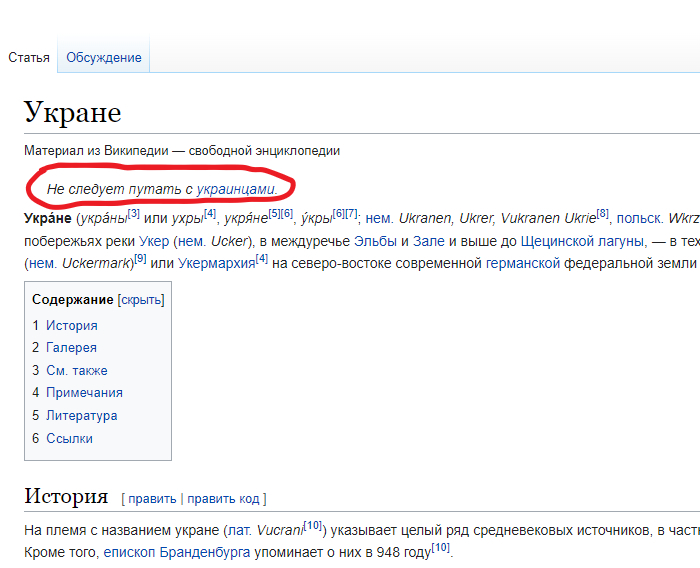Open footnote [3] after украны
700x568 pixels.
point(133,213)
